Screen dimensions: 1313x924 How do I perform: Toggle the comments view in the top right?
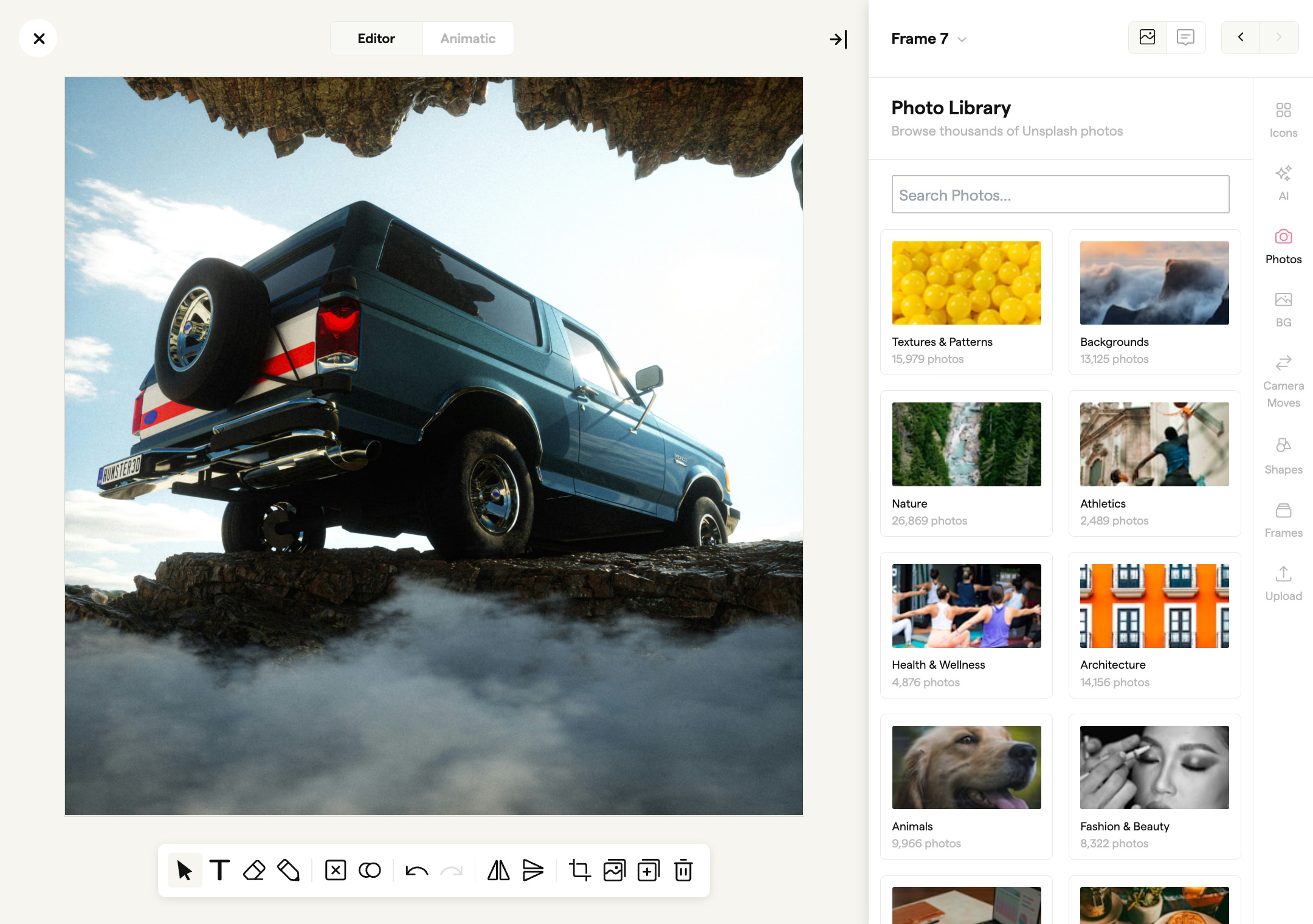[x=1185, y=37]
